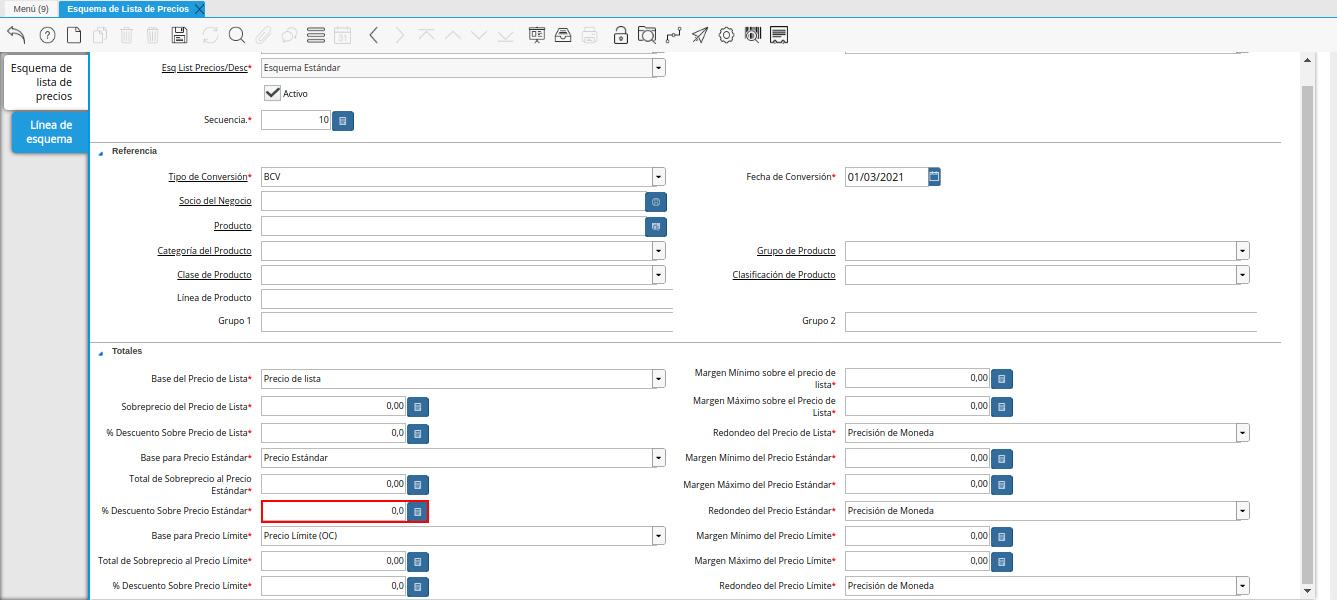Open calculator for Margen Mínimo sobre el precio de lista
The height and width of the screenshot is (600, 1337).
[x=1002, y=379]
